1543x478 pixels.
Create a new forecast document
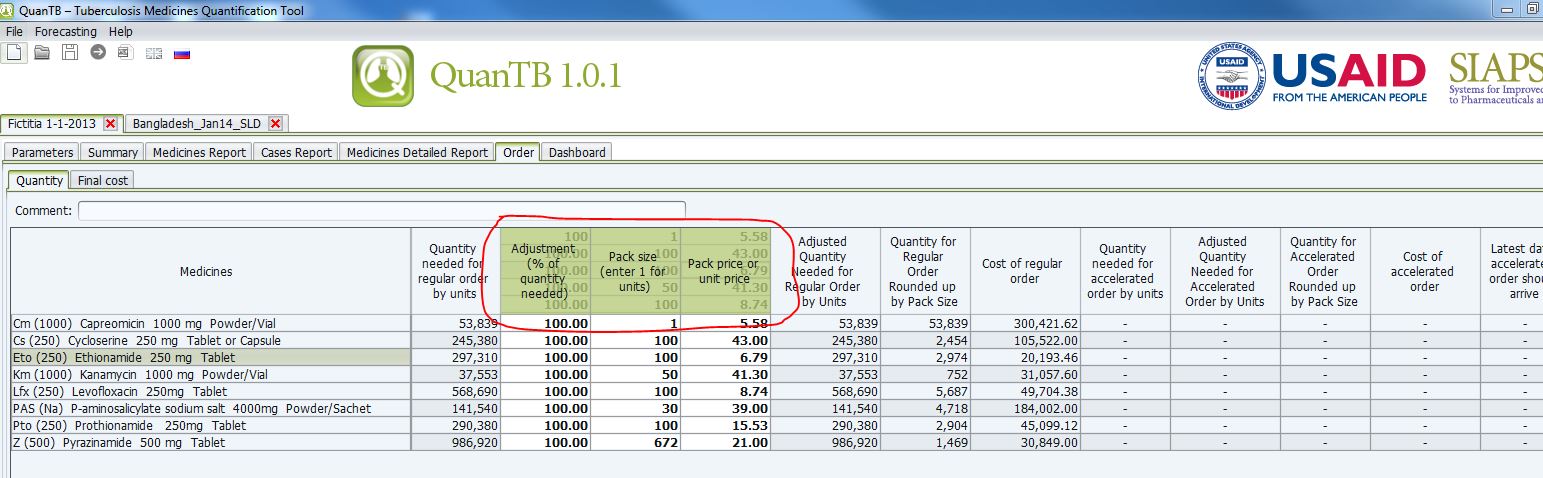coord(14,52)
